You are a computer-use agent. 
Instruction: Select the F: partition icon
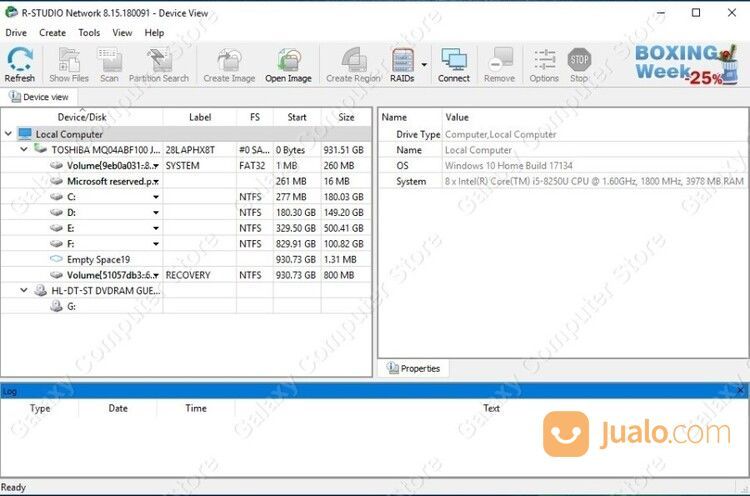pyautogui.click(x=56, y=243)
